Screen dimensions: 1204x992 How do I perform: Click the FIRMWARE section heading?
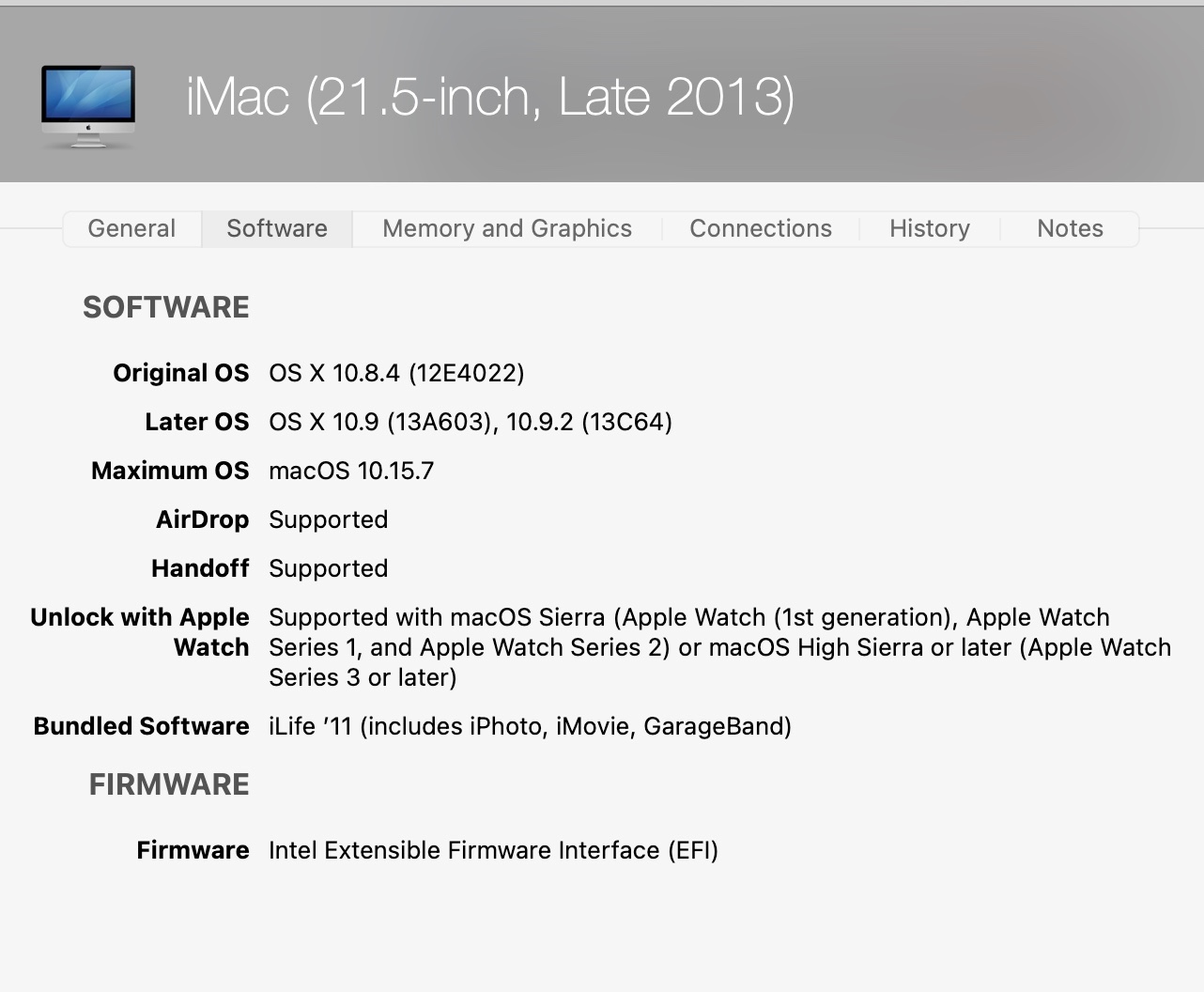169,784
